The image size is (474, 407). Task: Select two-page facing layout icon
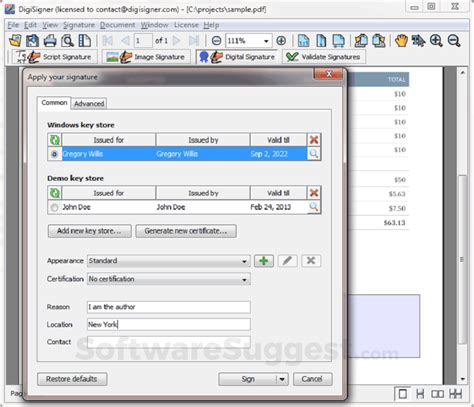click(x=437, y=394)
